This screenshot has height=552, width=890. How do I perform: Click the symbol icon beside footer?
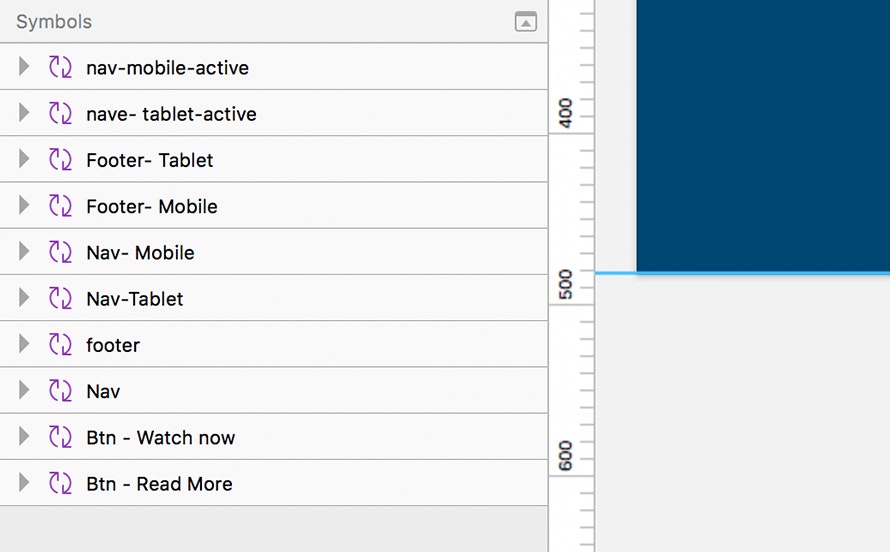point(60,345)
